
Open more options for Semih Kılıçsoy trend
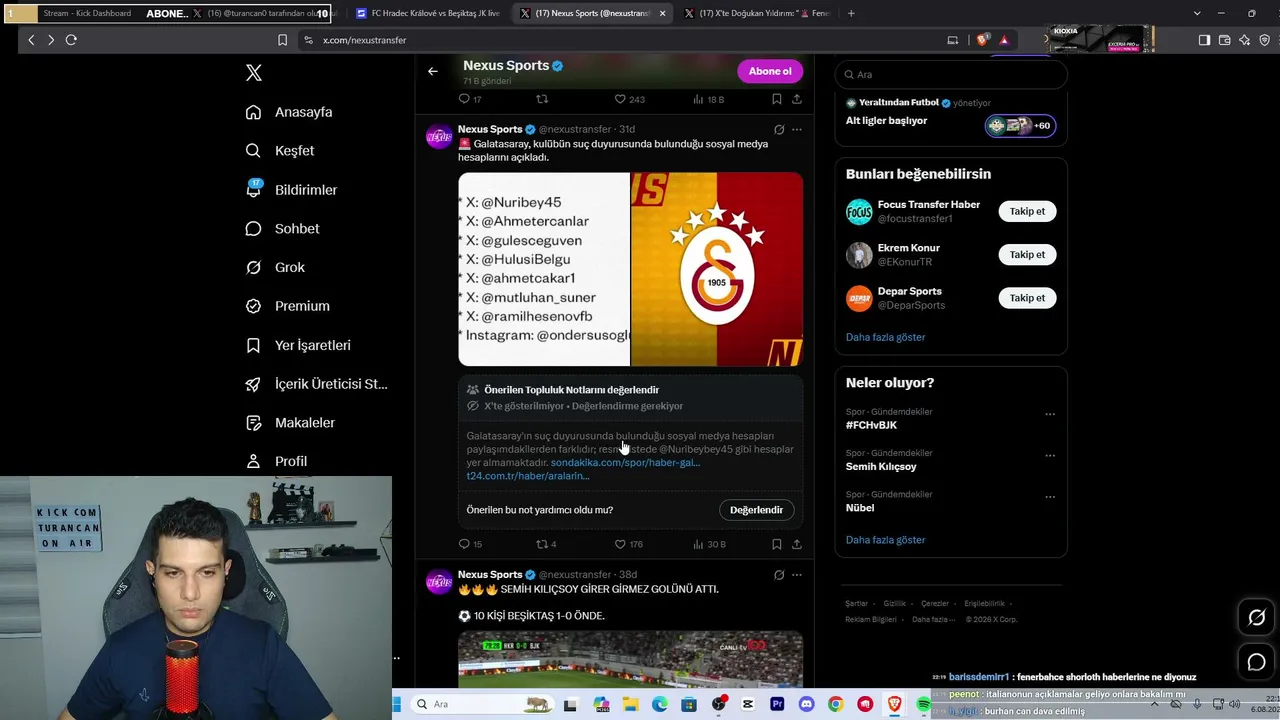[x=1050, y=455]
